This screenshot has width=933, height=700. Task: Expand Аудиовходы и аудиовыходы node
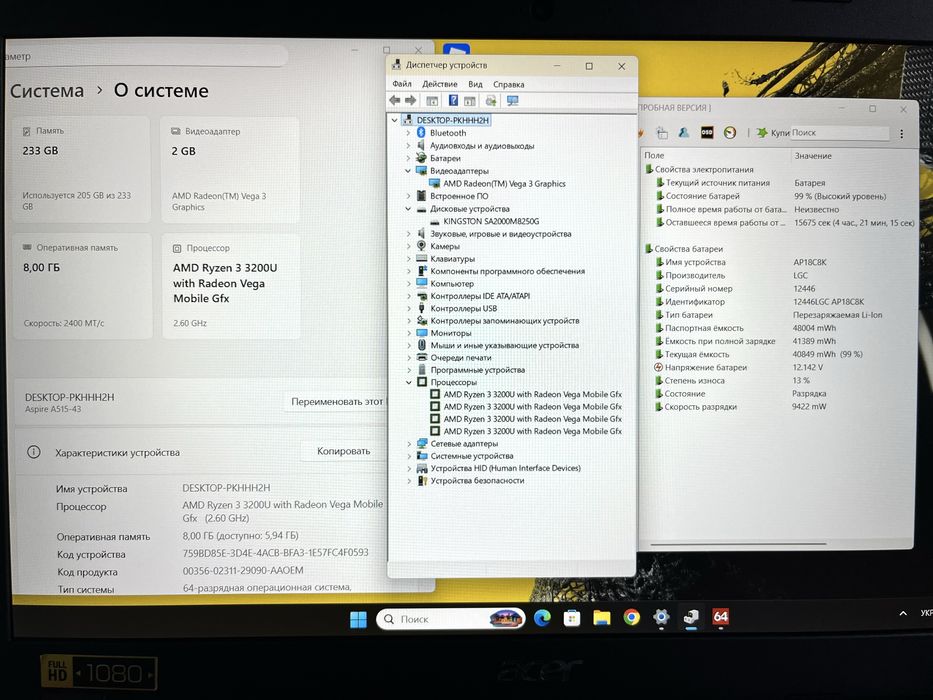click(408, 146)
